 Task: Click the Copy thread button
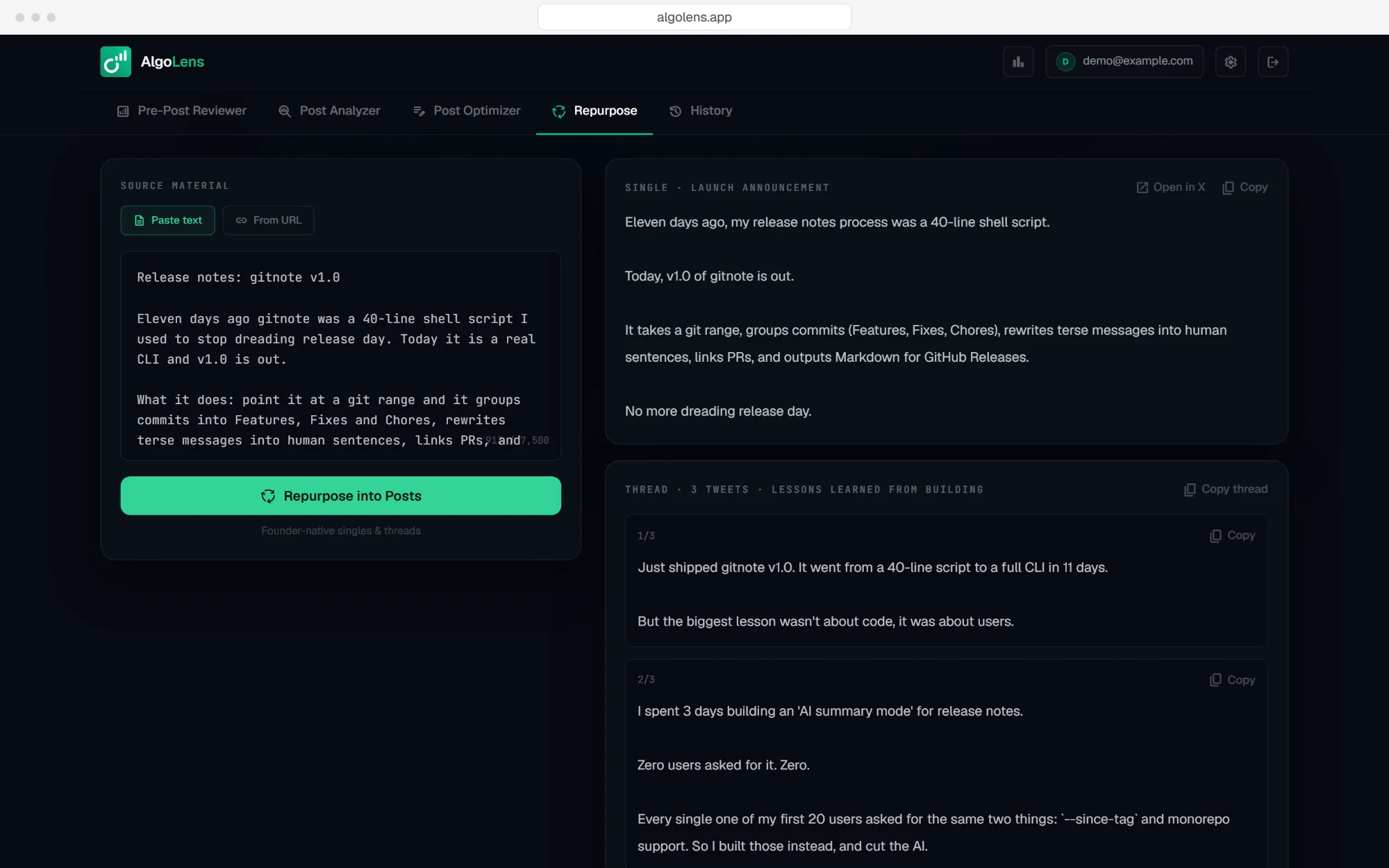tap(1226, 490)
